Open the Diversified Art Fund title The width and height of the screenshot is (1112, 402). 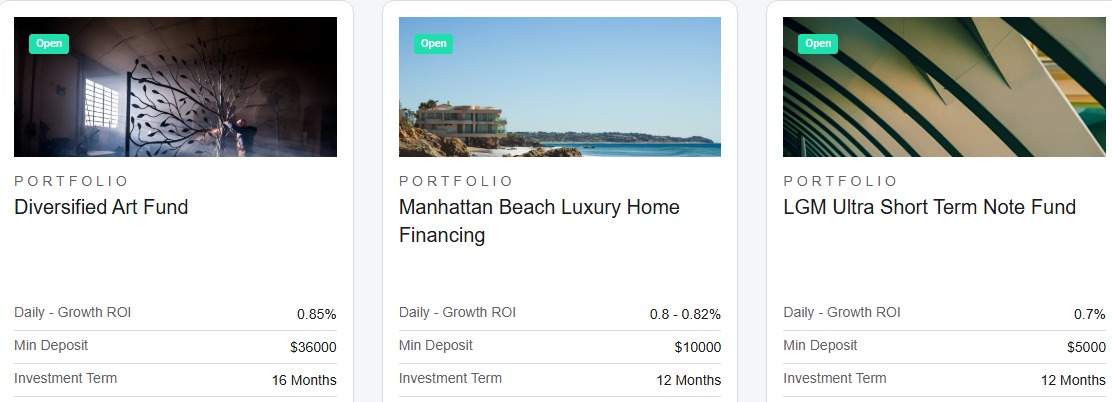[101, 207]
